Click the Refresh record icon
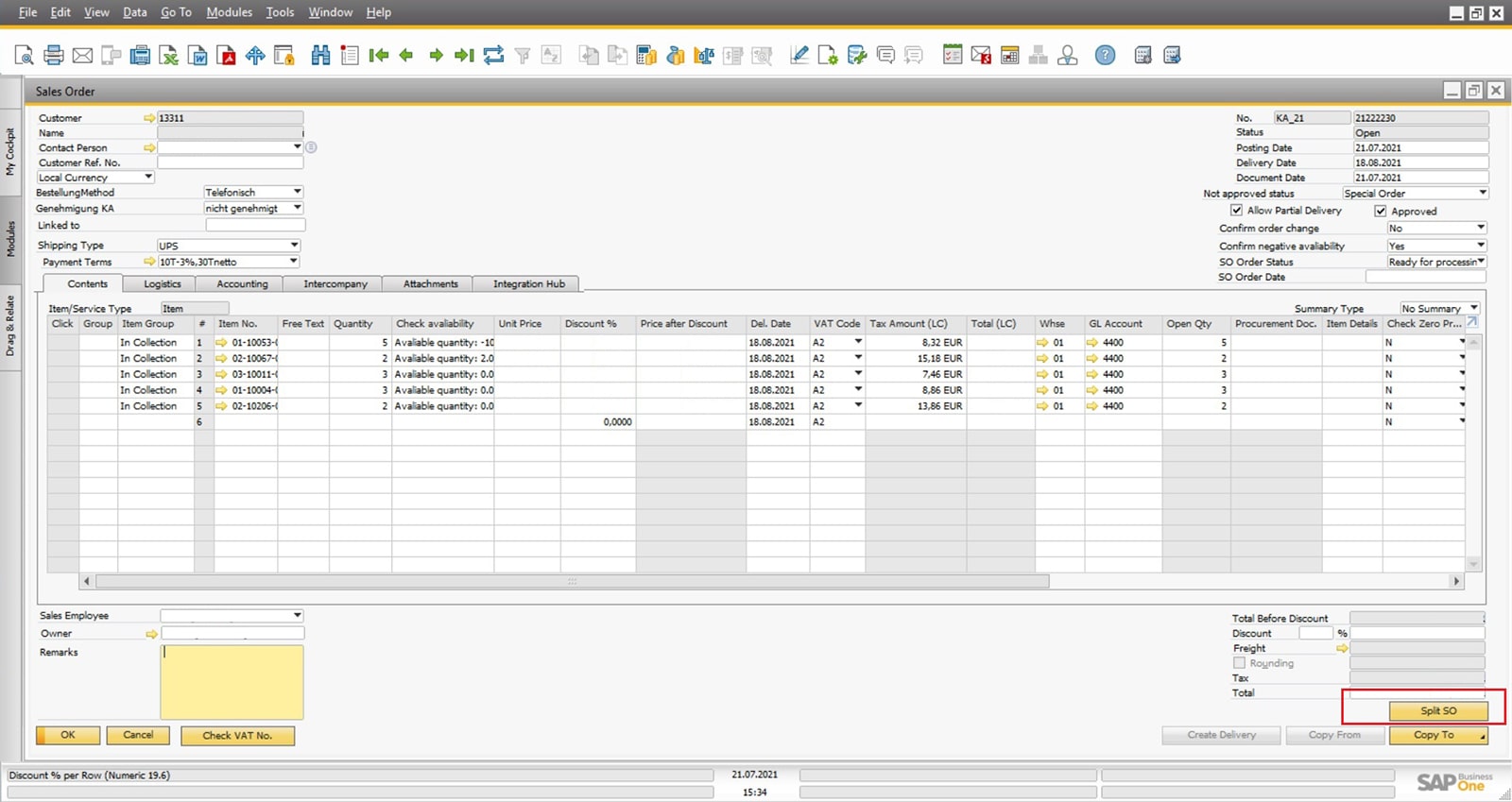Screen dimensions: 1512x802 (x=493, y=56)
